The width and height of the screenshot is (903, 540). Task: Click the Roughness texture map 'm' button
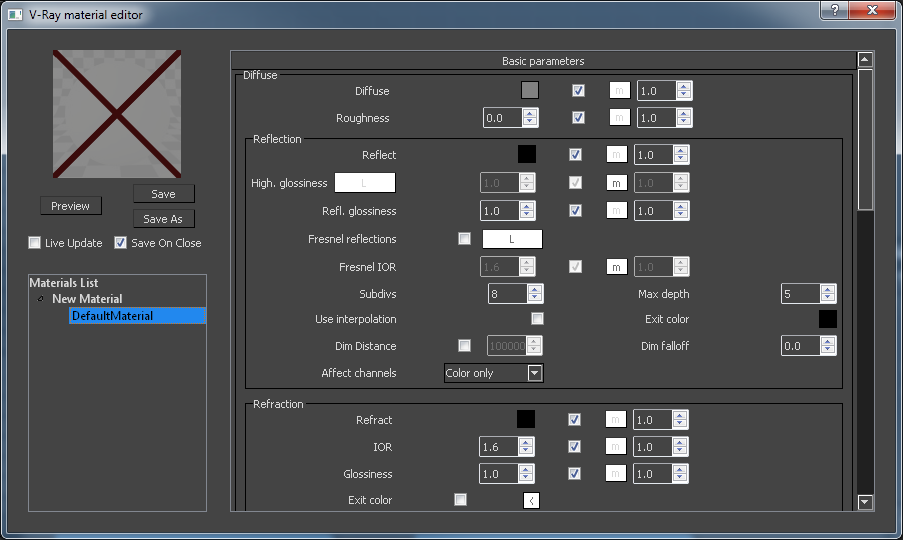[x=620, y=117]
